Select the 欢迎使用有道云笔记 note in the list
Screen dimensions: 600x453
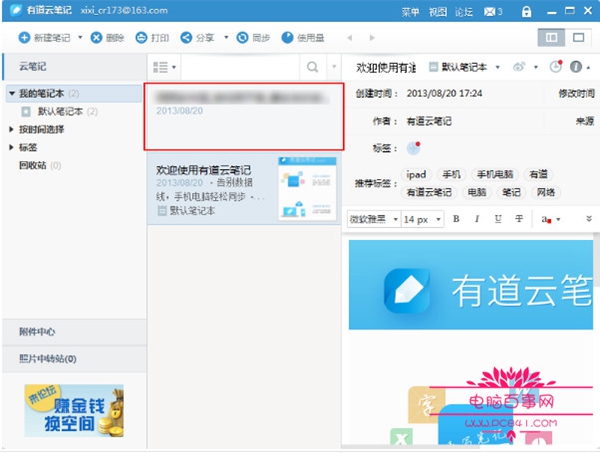[244, 189]
